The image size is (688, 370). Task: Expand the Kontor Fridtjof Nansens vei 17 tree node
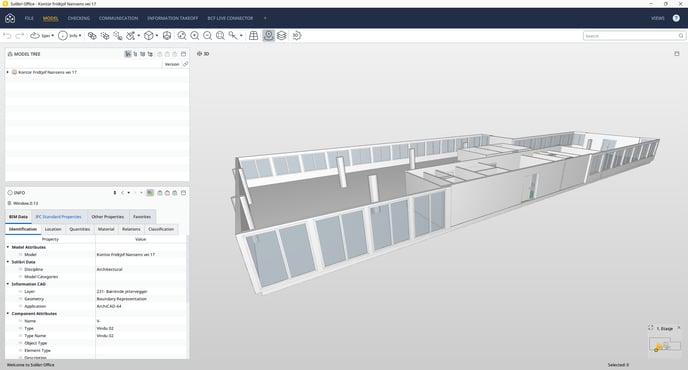pyautogui.click(x=7, y=72)
